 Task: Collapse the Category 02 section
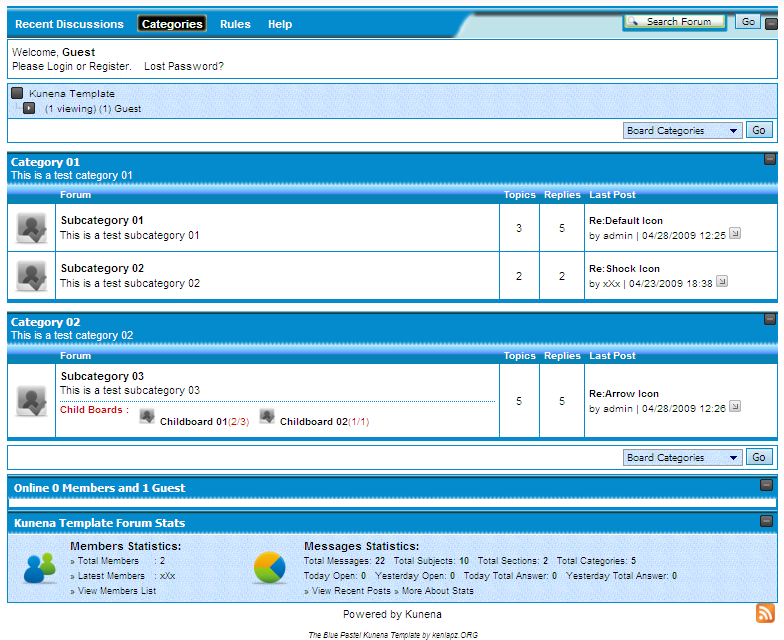coord(770,319)
